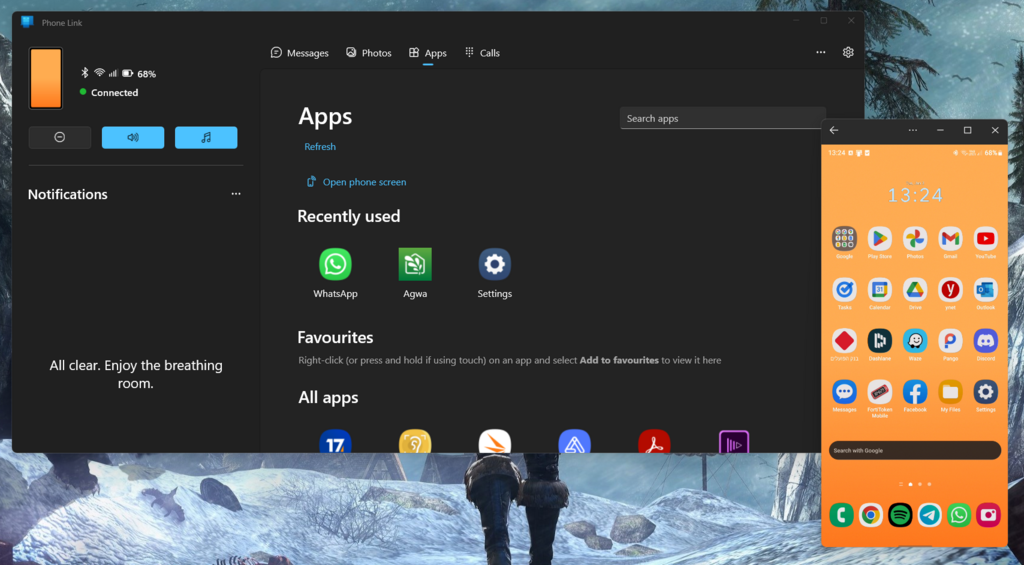Minimize the Phone Link main window

coord(796,20)
